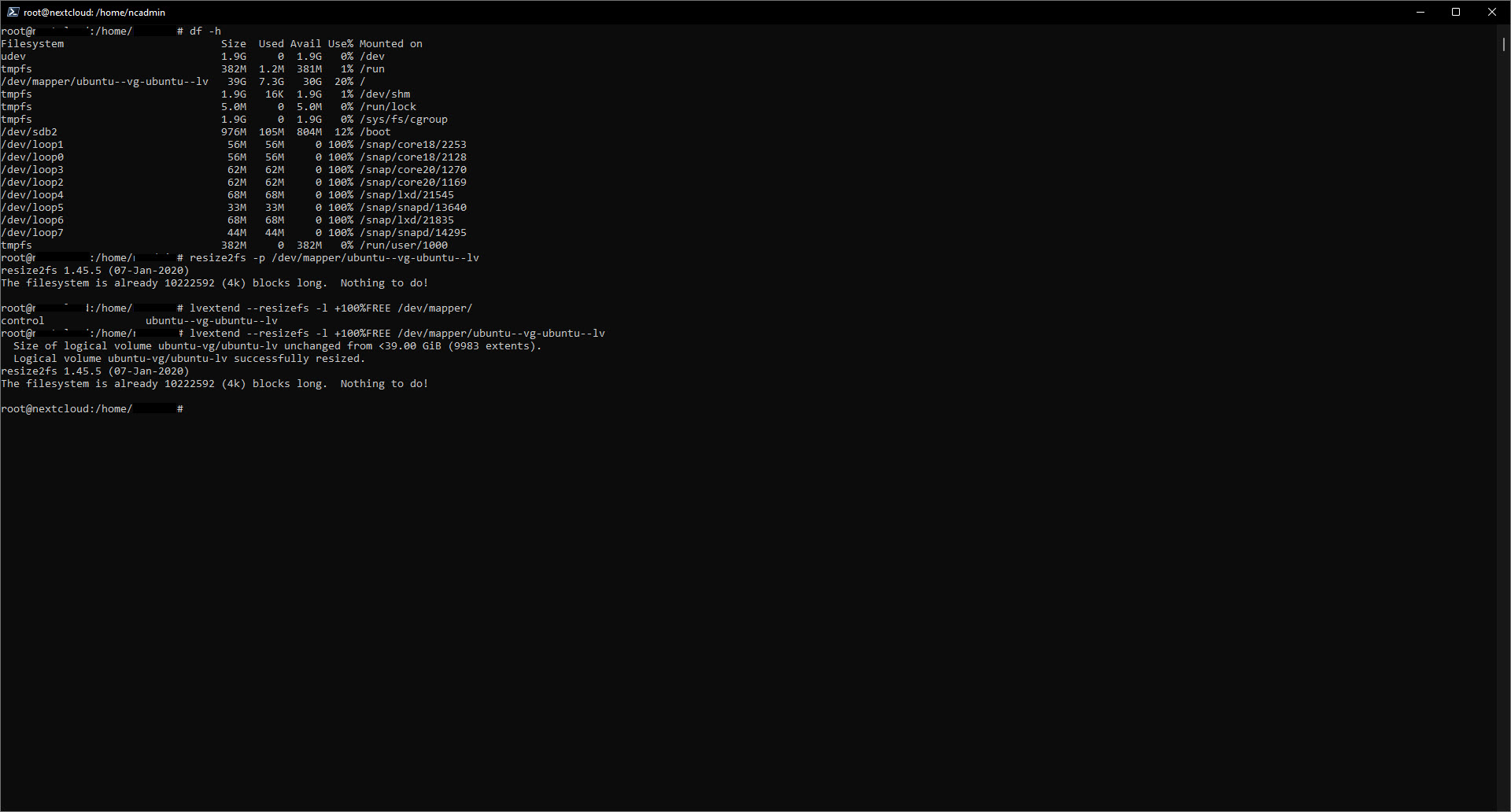Click '/dev/mapper/ubuntu--vg-ubuntu--lv' in df output
This screenshot has height=812, width=1511.
tap(105, 82)
